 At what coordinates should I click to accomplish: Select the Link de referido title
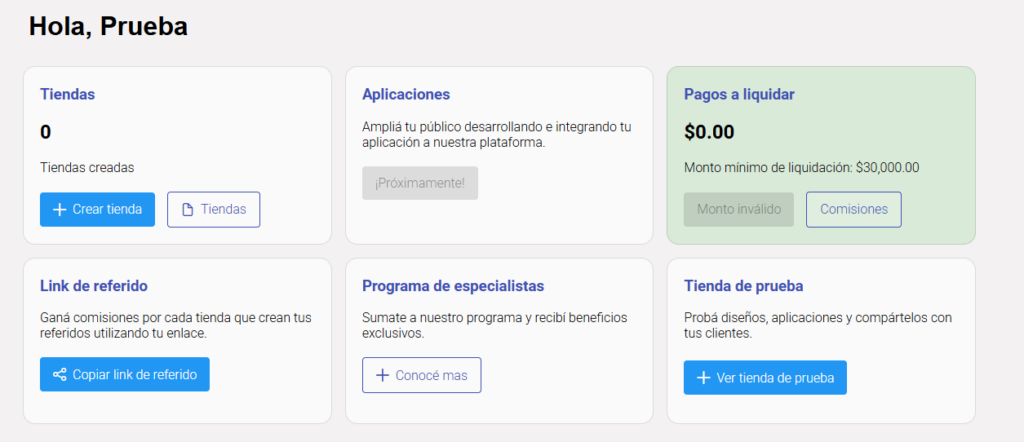point(96,286)
